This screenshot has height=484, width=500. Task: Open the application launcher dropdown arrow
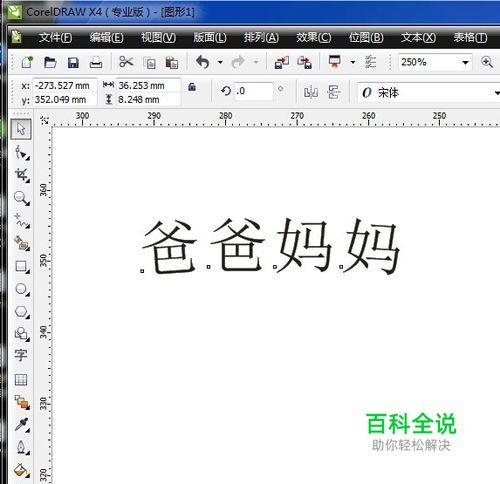click(x=353, y=62)
